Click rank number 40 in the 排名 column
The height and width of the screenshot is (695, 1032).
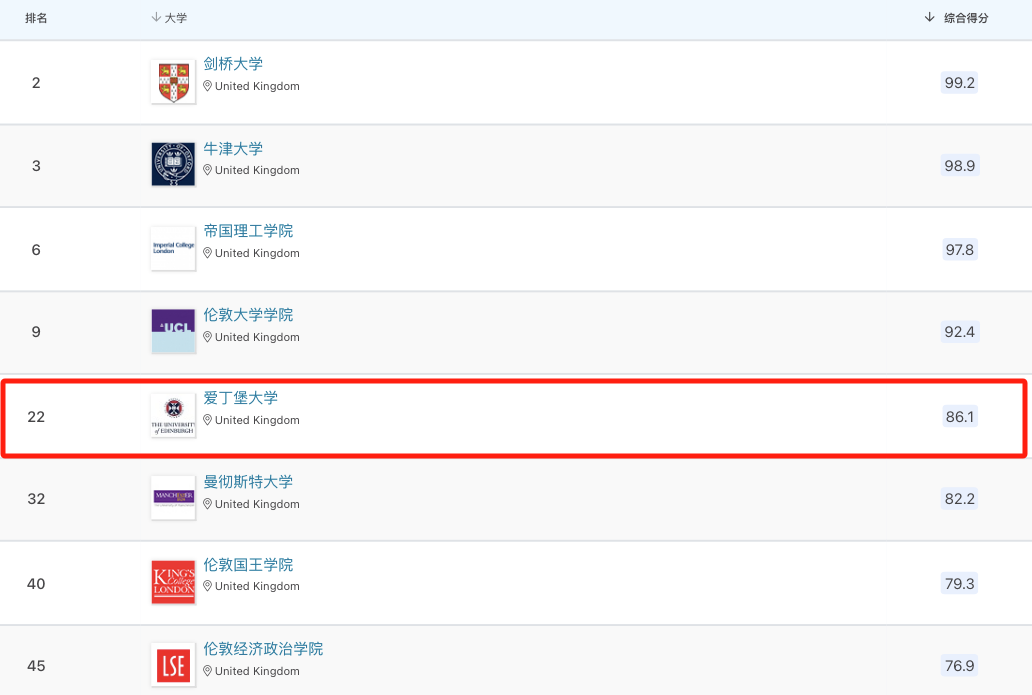tap(36, 584)
